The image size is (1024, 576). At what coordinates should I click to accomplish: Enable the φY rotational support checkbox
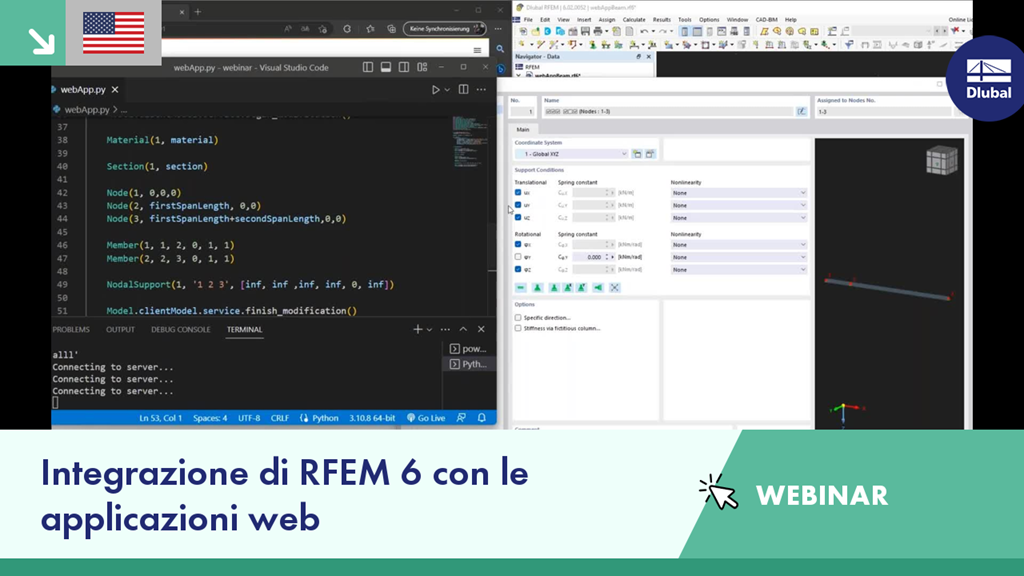[518, 257]
